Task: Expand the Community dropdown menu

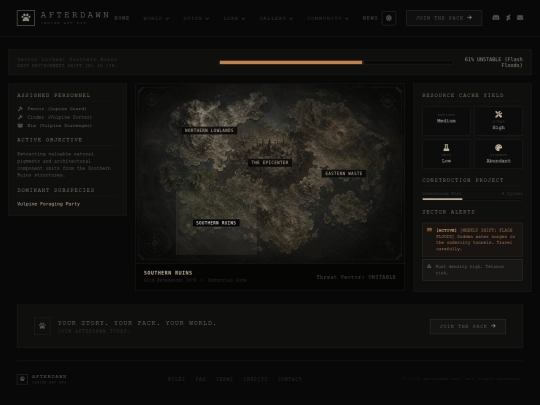Action: pyautogui.click(x=328, y=18)
